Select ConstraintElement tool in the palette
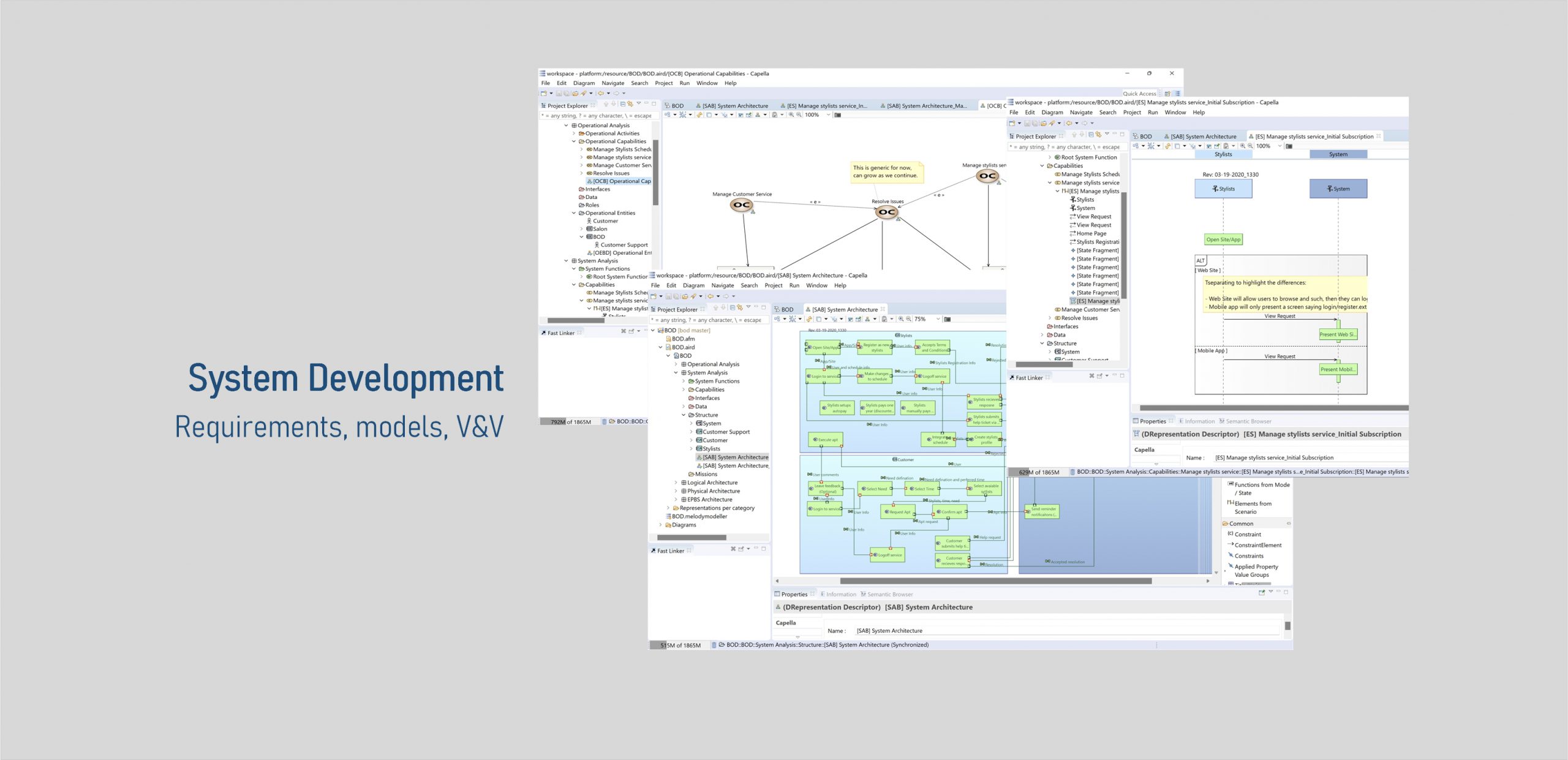 click(x=1254, y=545)
